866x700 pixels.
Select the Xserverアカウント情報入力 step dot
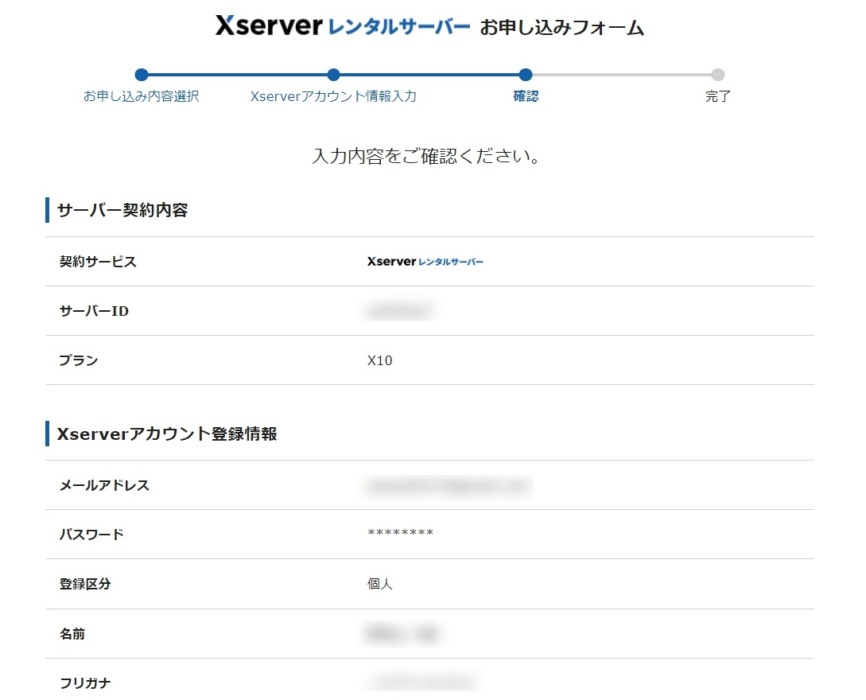tap(333, 75)
